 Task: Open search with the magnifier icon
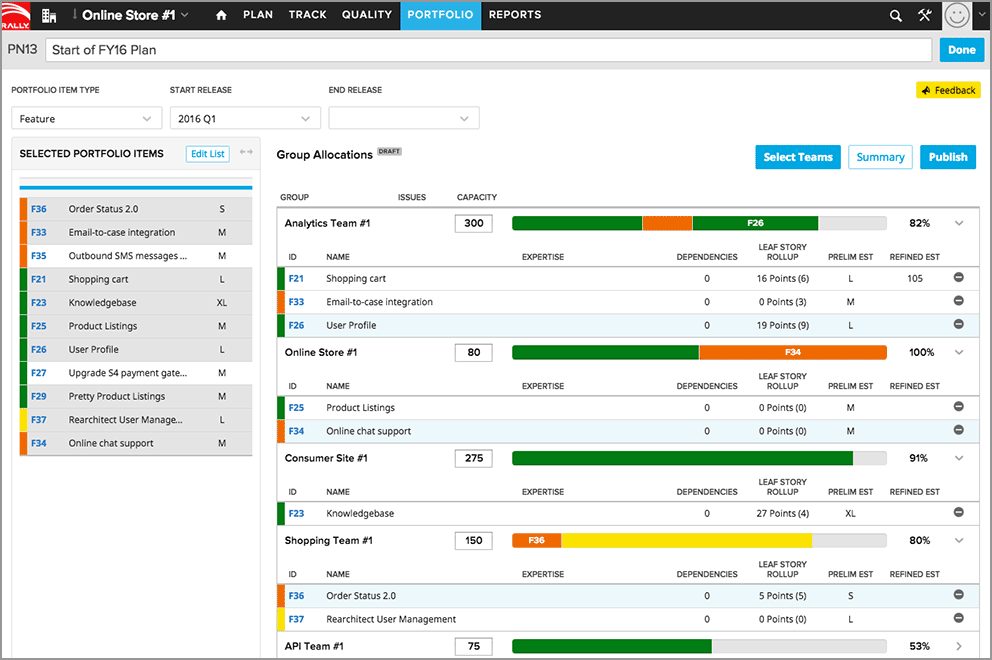pyautogui.click(x=896, y=15)
